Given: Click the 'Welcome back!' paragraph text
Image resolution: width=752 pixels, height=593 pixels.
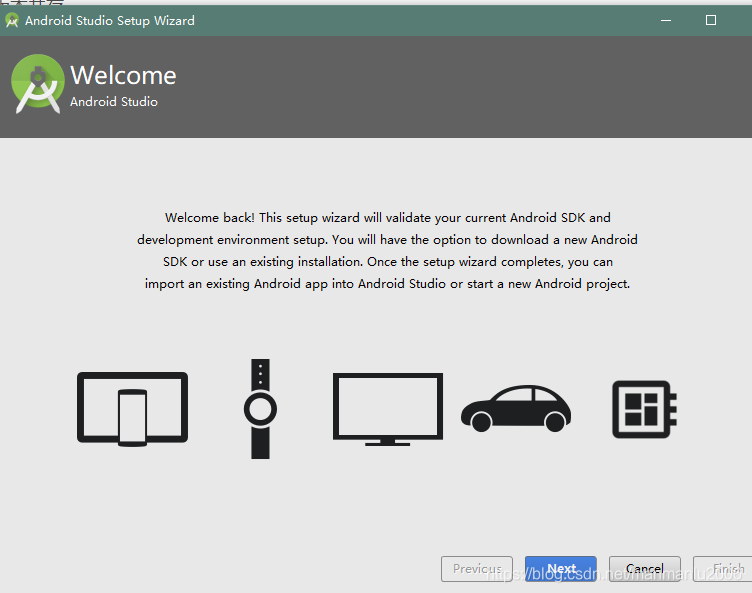Looking at the screenshot, I should 388,251.
